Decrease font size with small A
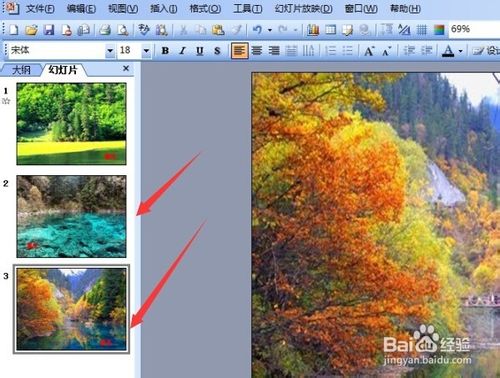 point(386,51)
